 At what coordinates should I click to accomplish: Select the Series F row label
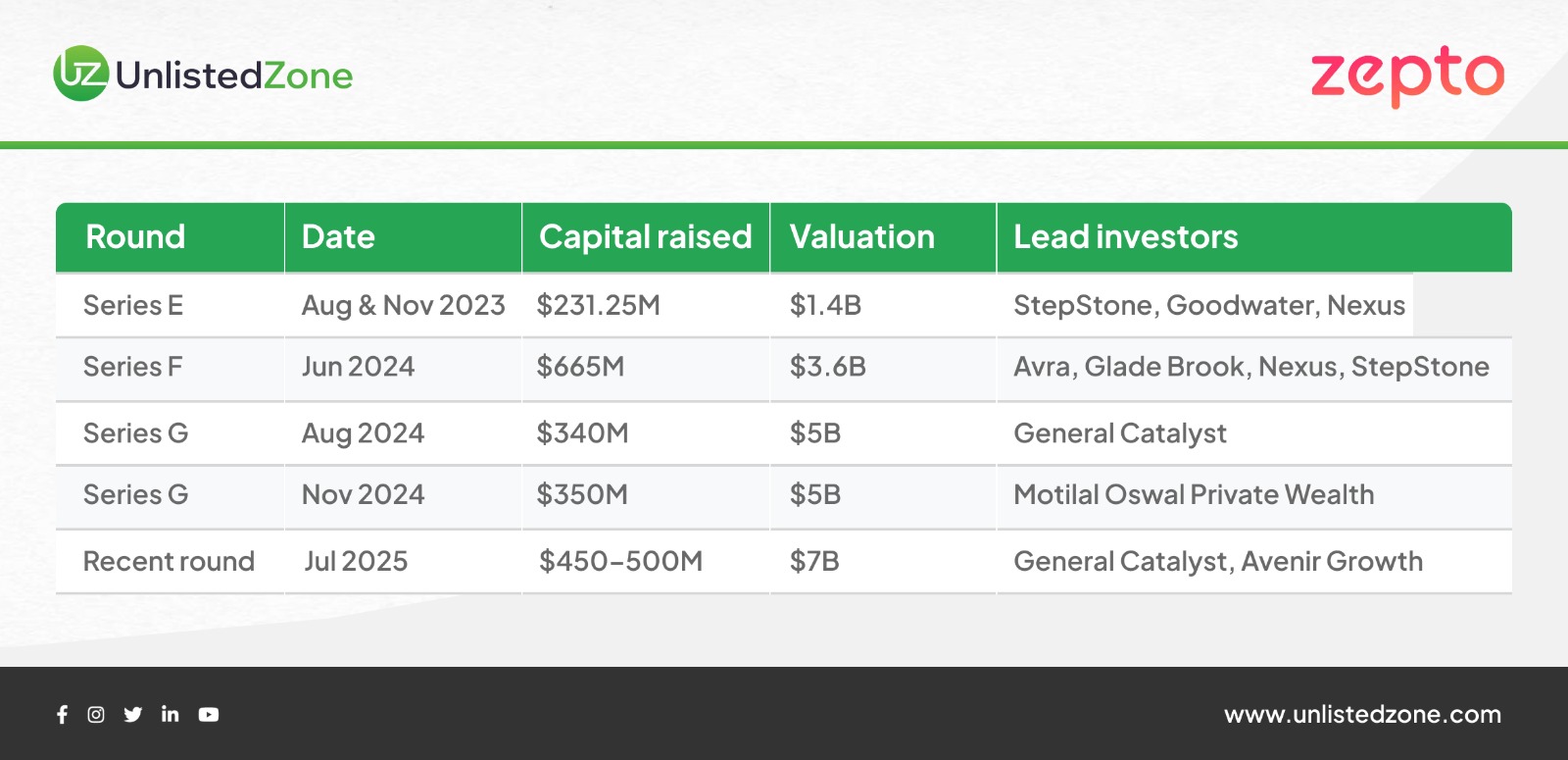pyautogui.click(x=132, y=367)
